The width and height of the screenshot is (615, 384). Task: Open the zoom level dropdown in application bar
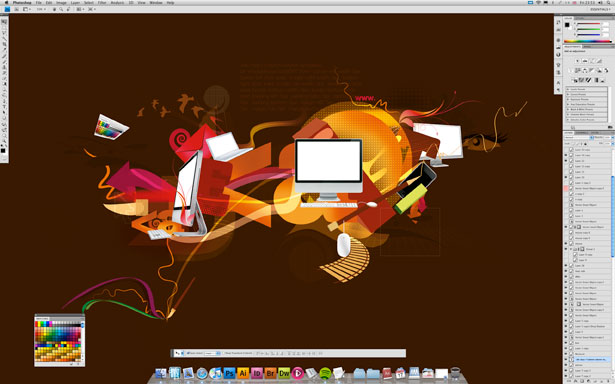tap(41, 9)
